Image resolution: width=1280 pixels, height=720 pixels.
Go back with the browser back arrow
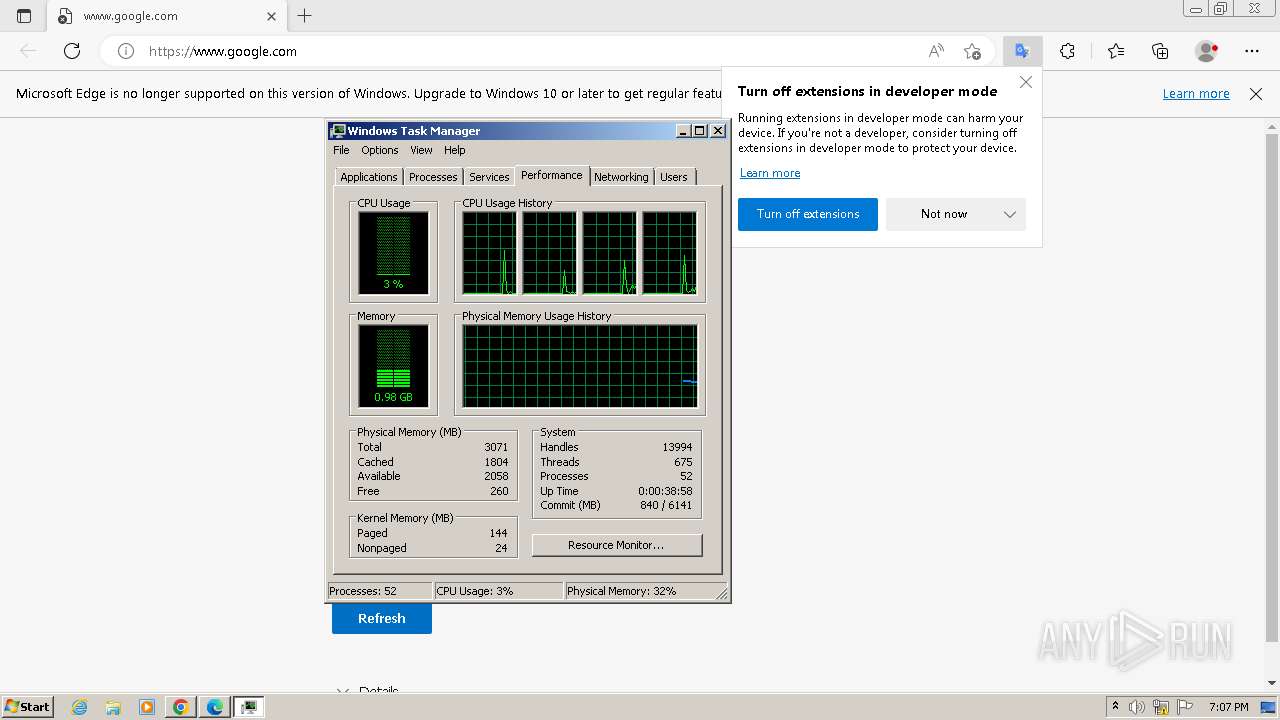[x=28, y=51]
